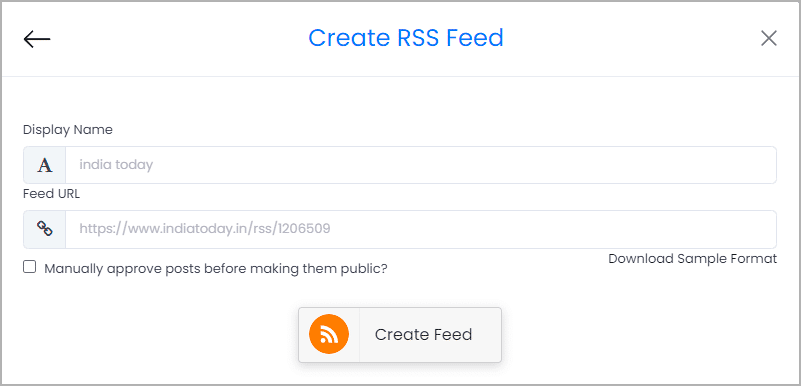Viewport: 801px width, 386px height.
Task: Click the orange RSS icon
Action: point(329,335)
